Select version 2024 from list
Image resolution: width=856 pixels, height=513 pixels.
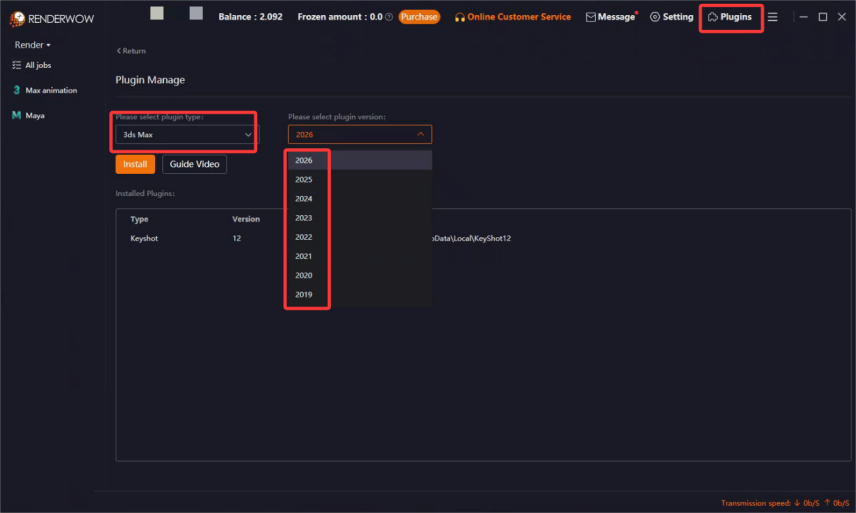tap(360, 199)
